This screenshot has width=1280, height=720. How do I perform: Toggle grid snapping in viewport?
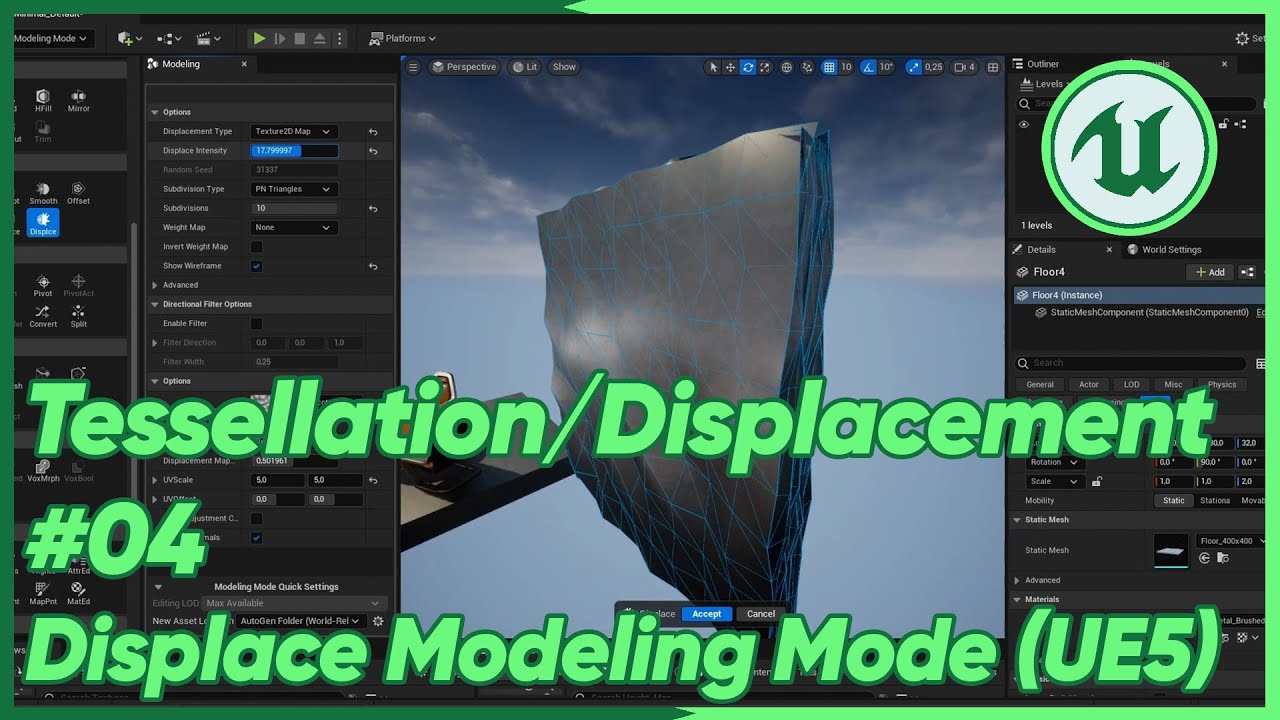[x=828, y=67]
